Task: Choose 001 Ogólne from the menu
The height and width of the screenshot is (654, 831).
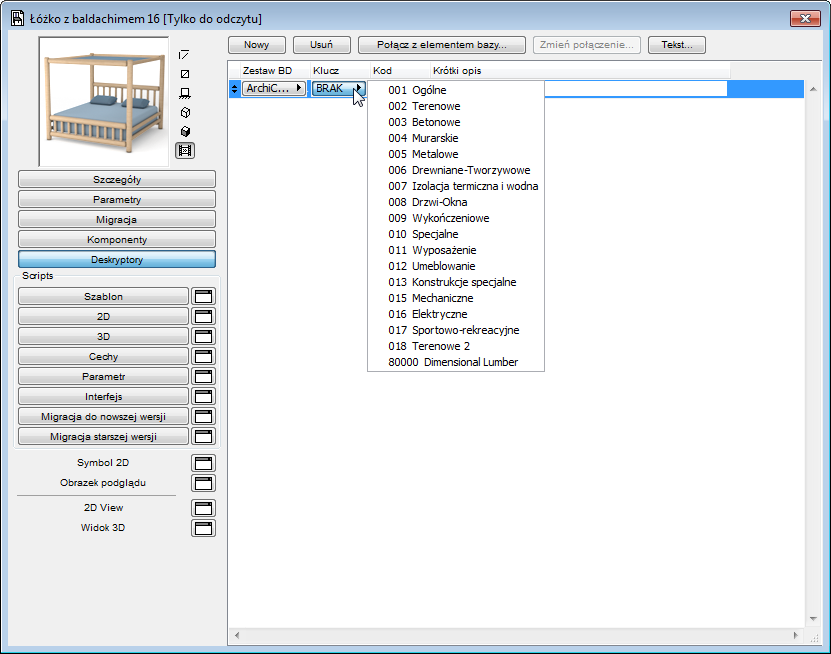Action: coord(456,90)
